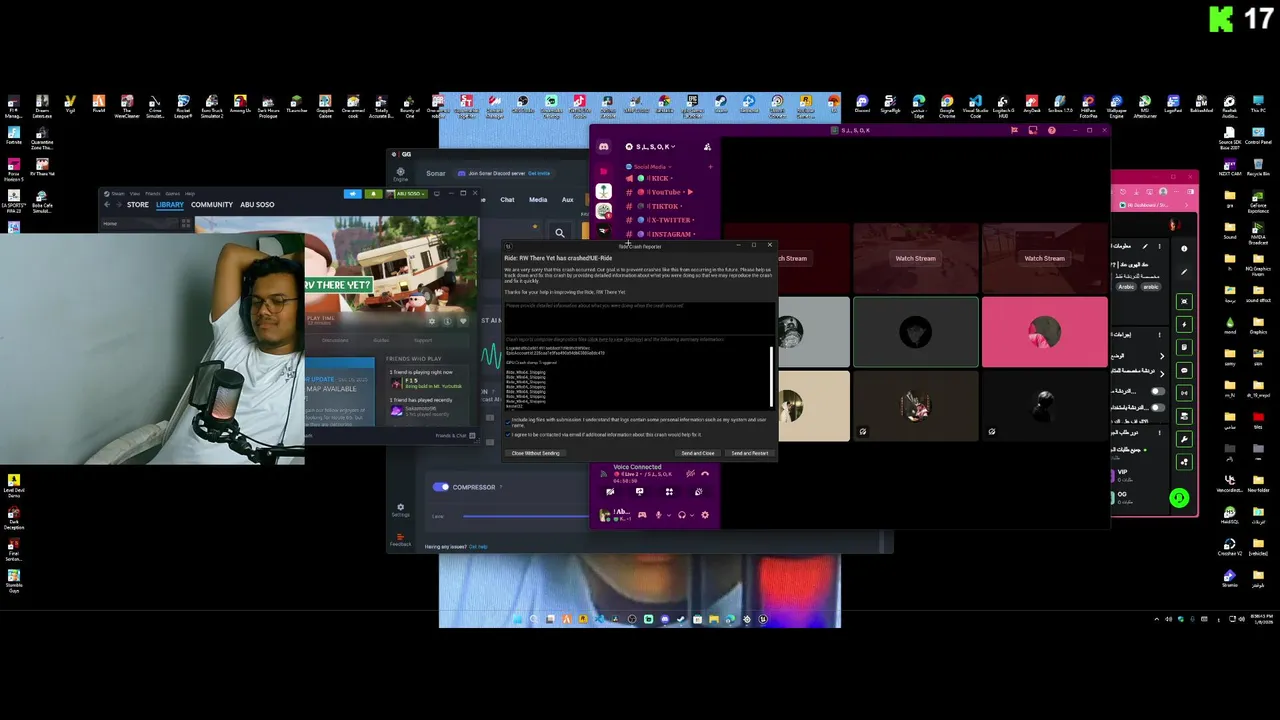
Task: Click crash description text field
Action: coord(639,317)
